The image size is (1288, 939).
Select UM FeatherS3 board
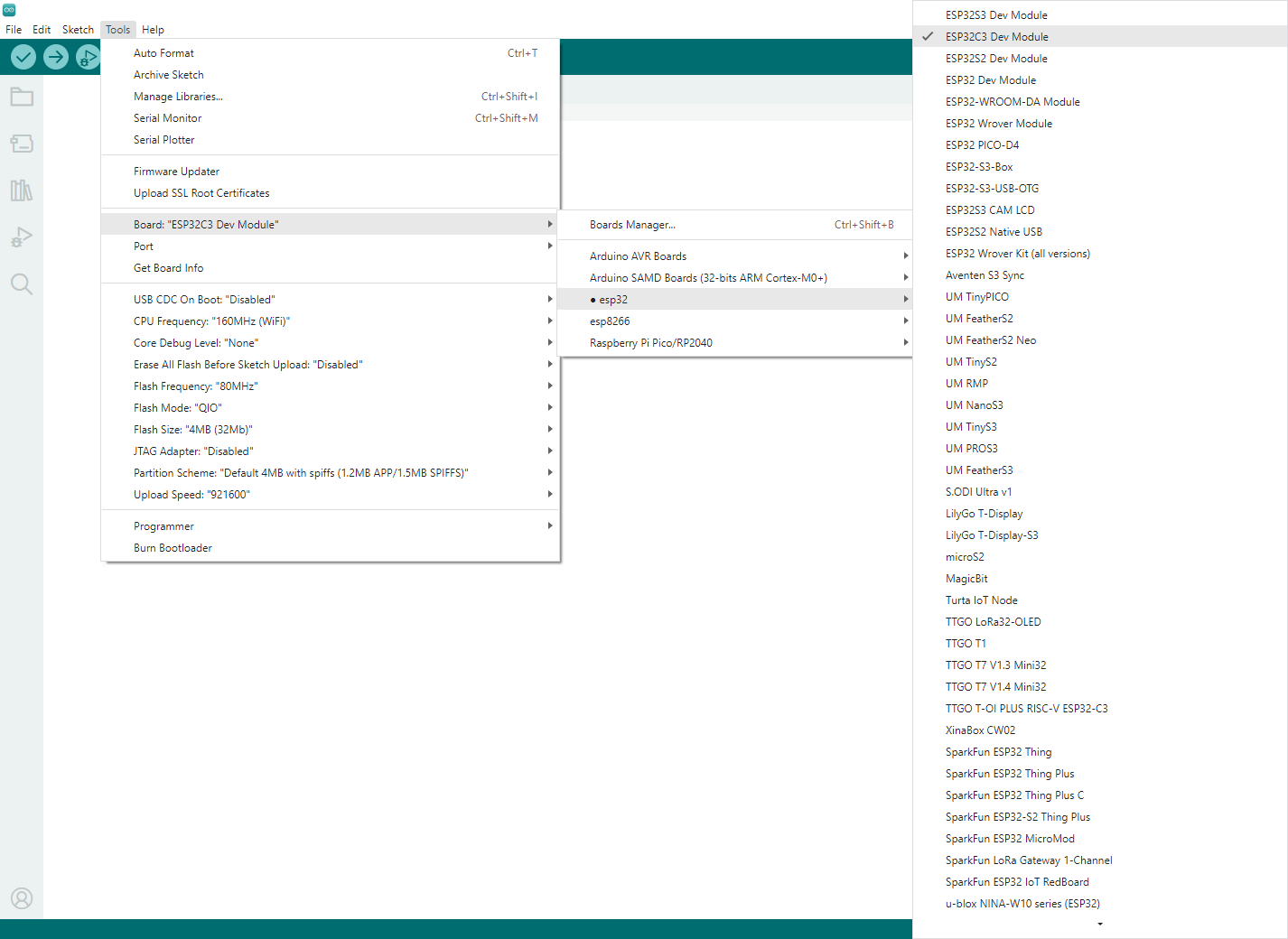(1100, 470)
